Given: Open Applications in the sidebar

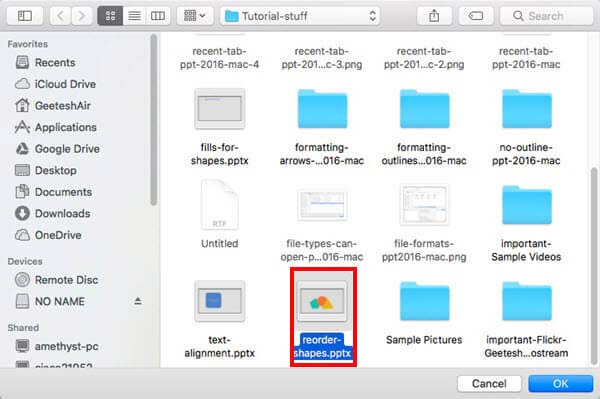Looking at the screenshot, I should point(55,127).
